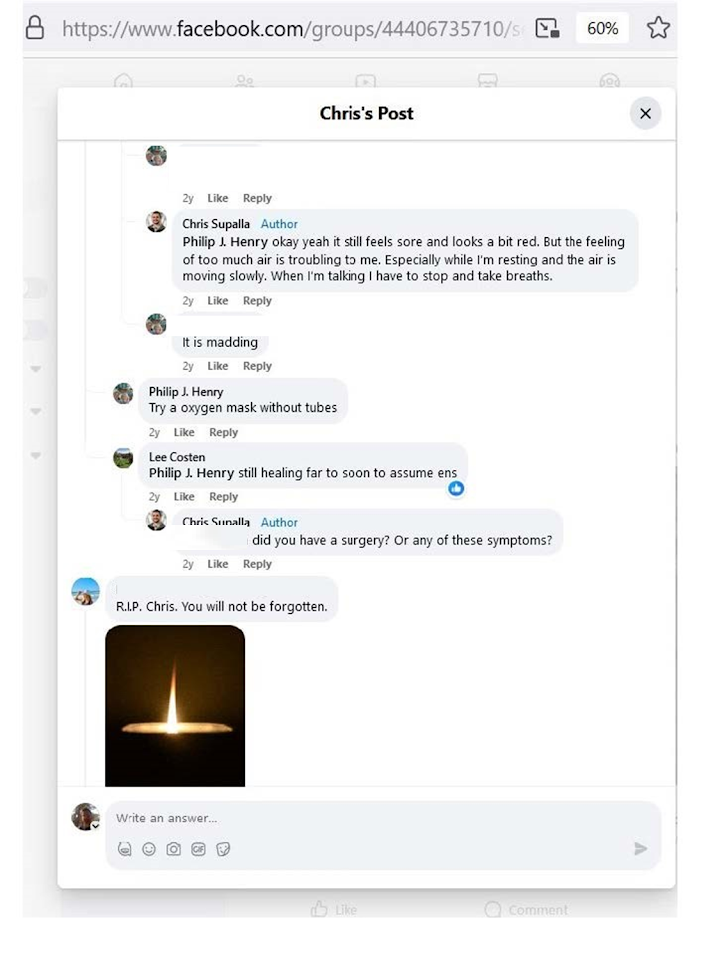706x963 pixels.
Task: Open the emoji picker in comment box
Action: coord(149,849)
